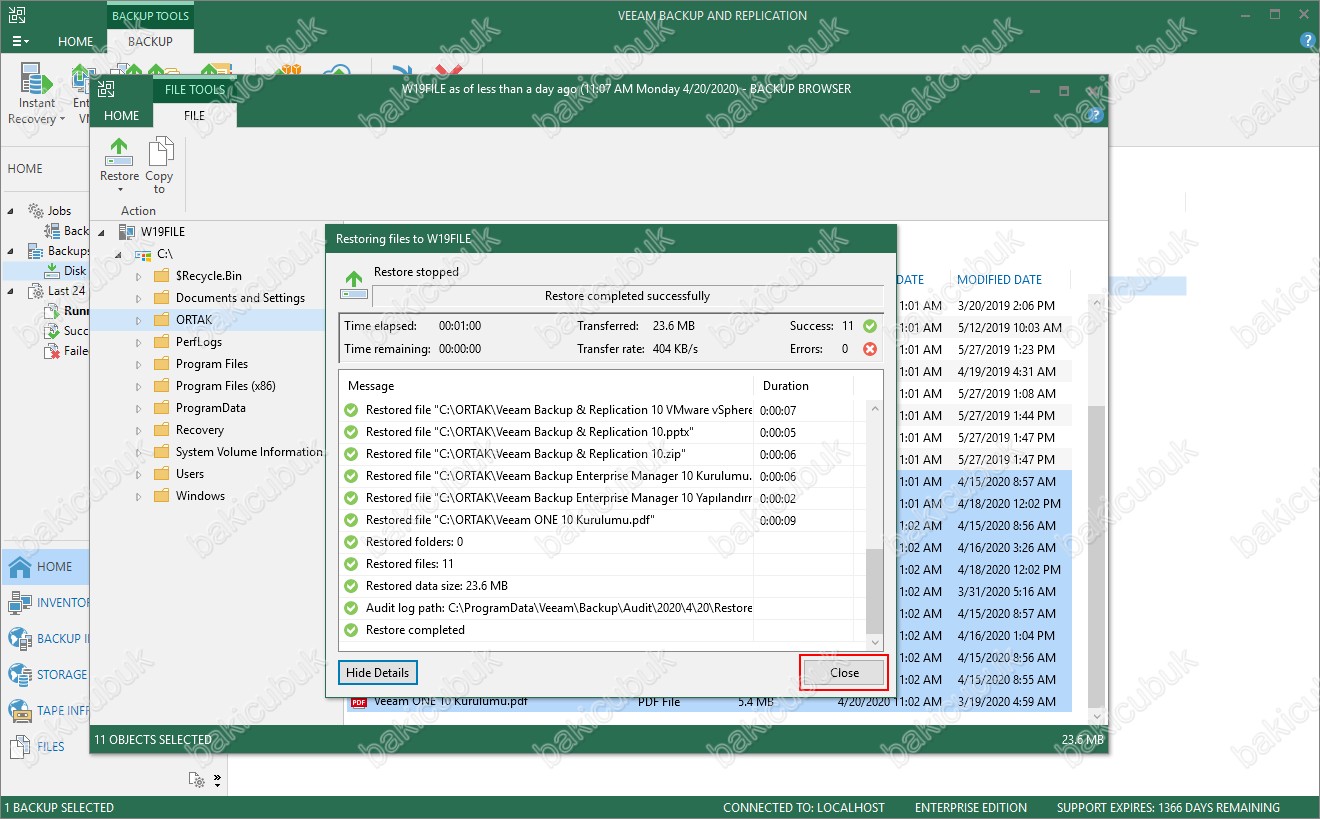
Task: Click the folder icon beside Users
Action: click(161, 474)
